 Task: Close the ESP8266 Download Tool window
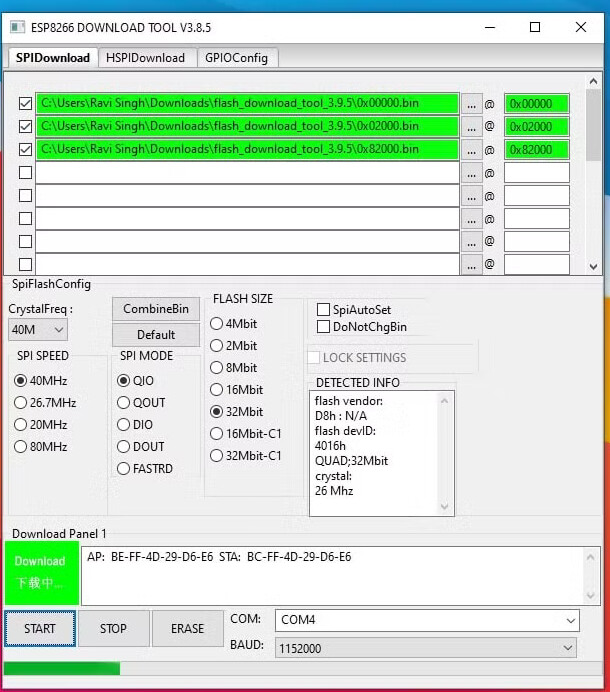581,27
